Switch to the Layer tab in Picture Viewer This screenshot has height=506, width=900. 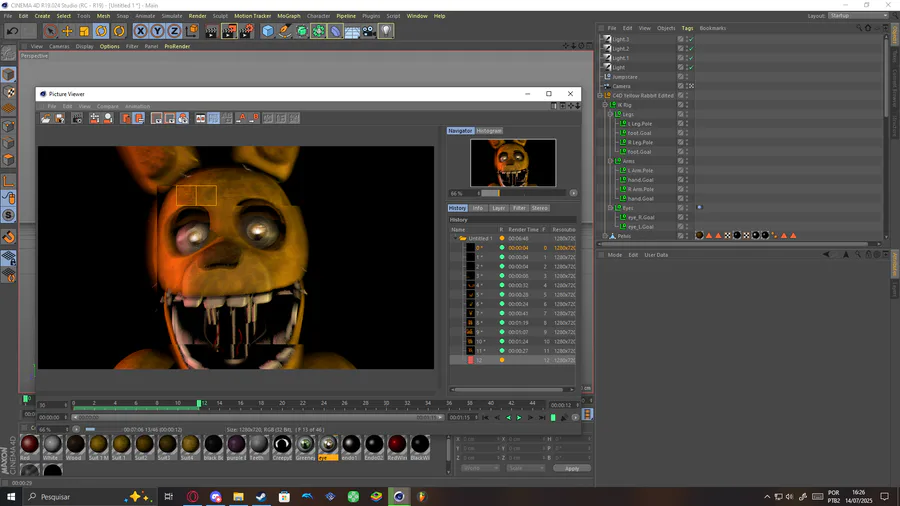[498, 208]
